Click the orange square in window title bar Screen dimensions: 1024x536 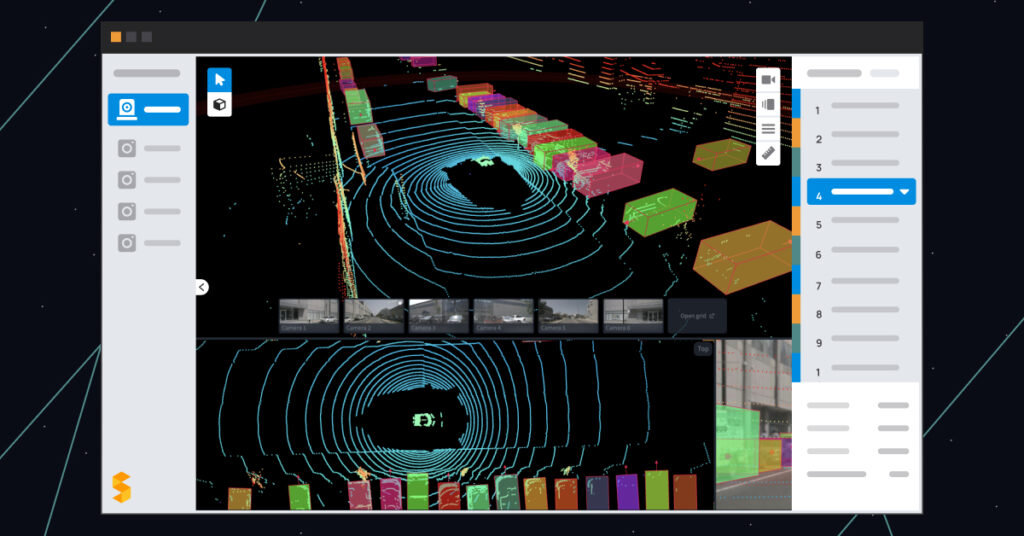tap(116, 37)
